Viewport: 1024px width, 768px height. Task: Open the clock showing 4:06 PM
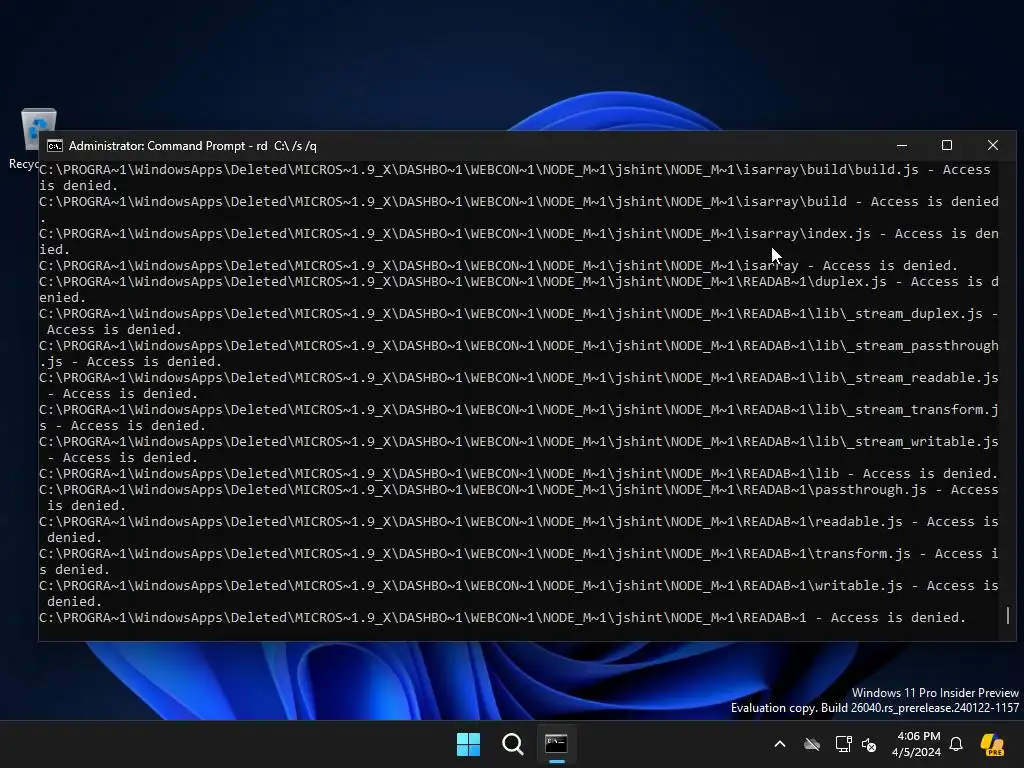coord(918,736)
